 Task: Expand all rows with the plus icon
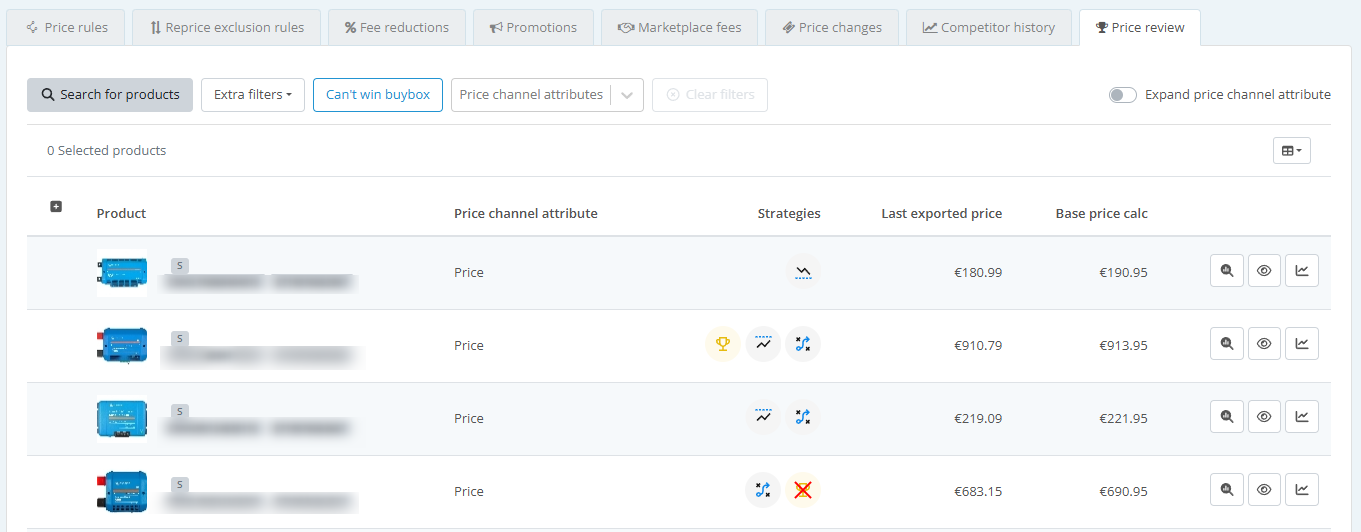[56, 206]
